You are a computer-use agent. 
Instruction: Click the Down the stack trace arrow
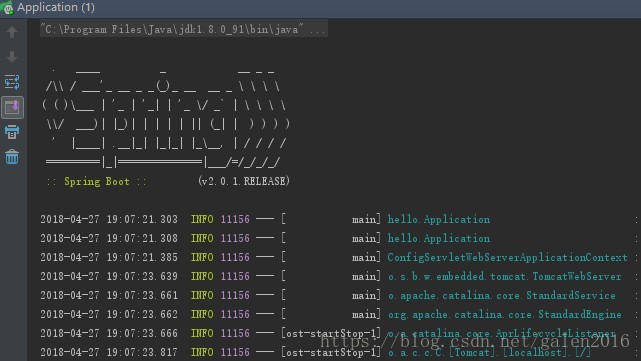pos(12,56)
